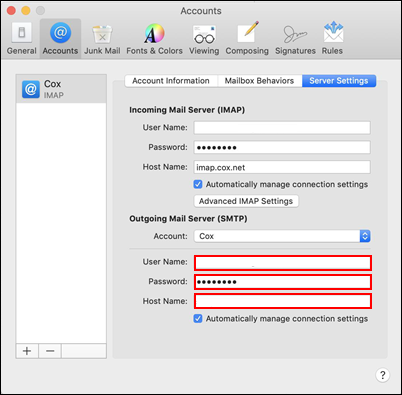Open the Viewing preferences pane

(x=204, y=38)
